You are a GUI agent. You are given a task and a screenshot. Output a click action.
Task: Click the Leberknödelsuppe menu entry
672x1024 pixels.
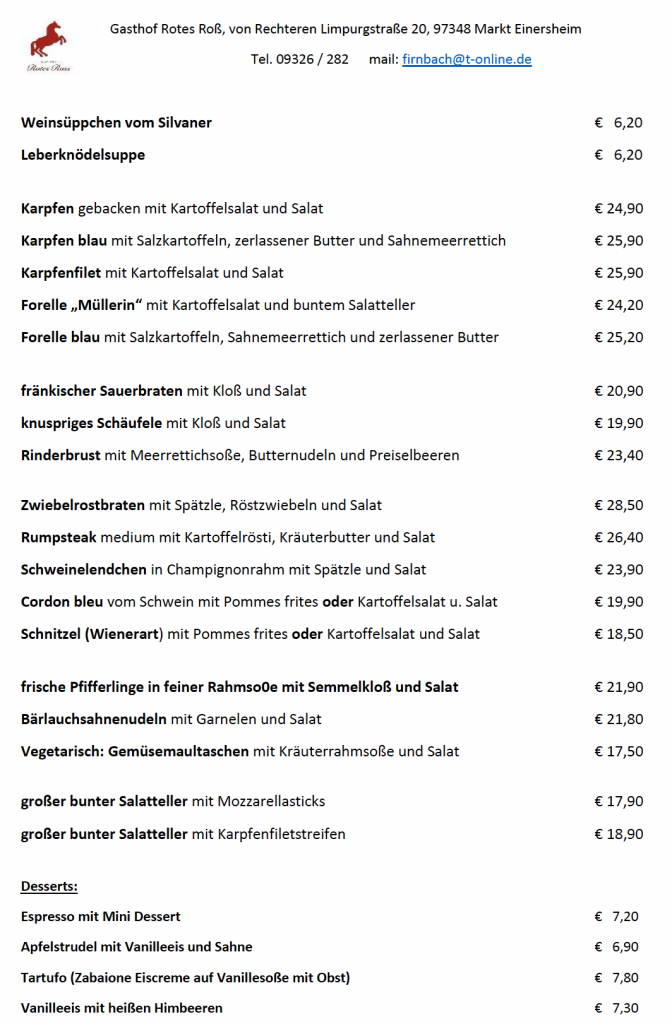[x=83, y=155]
